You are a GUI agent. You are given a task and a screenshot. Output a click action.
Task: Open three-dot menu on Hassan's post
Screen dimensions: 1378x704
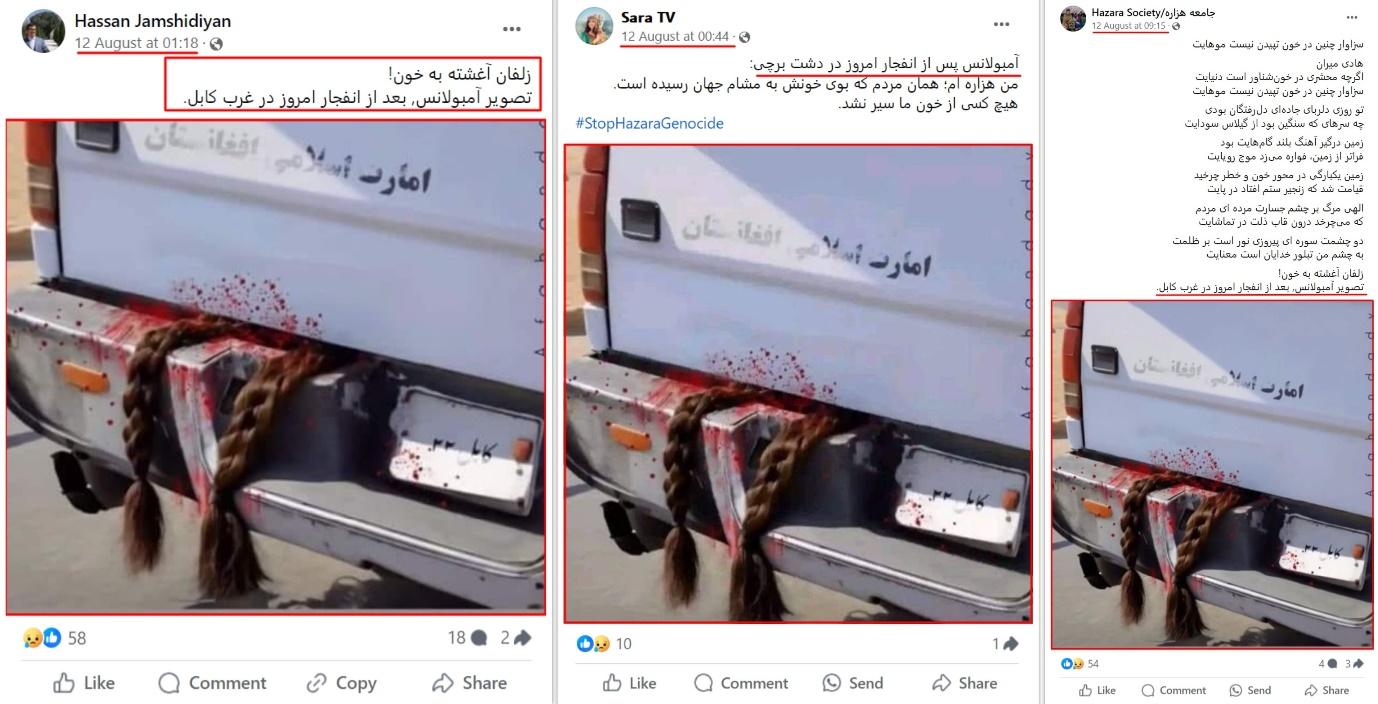[x=512, y=29]
